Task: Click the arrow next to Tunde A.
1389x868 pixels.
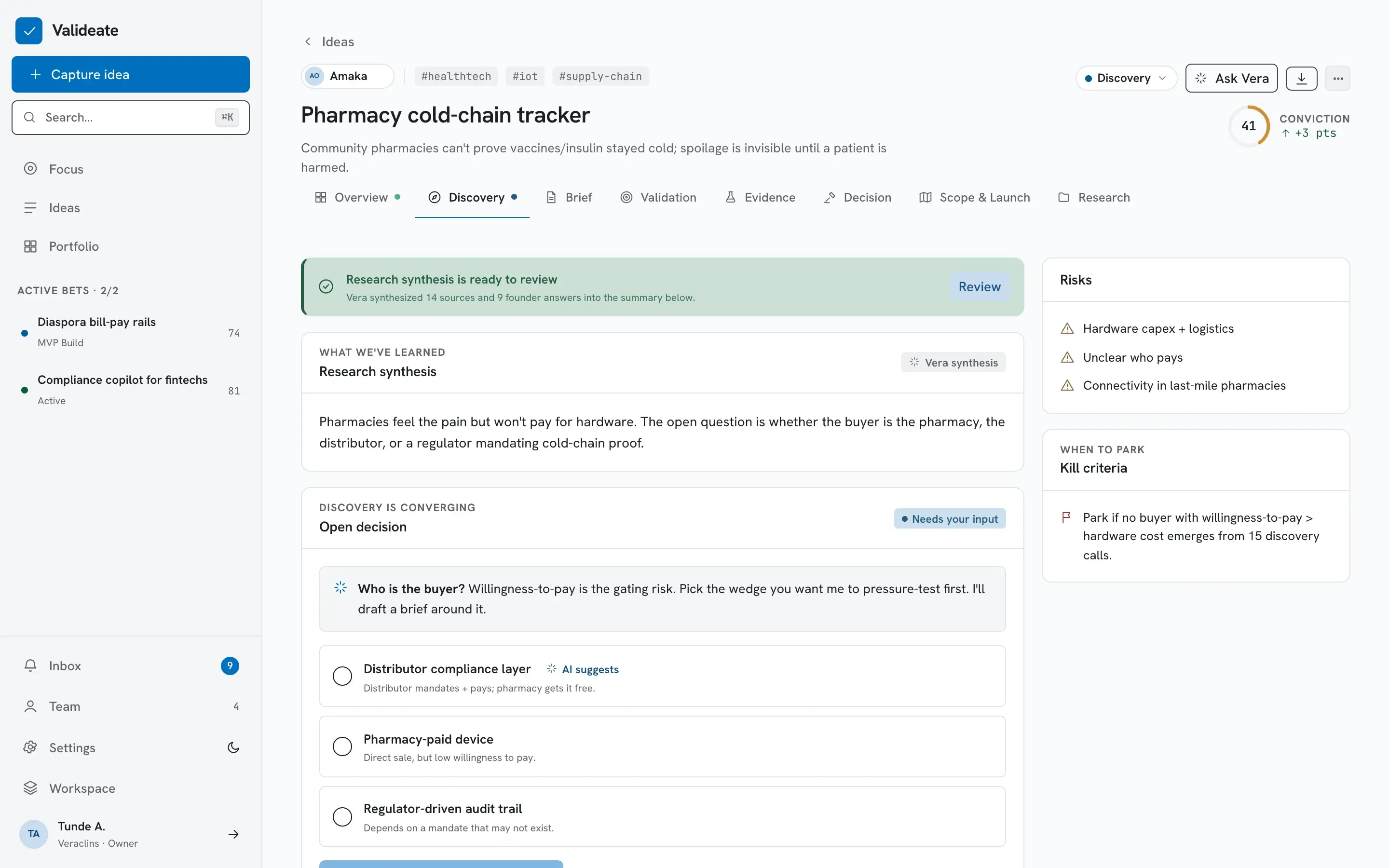Action: click(x=233, y=834)
